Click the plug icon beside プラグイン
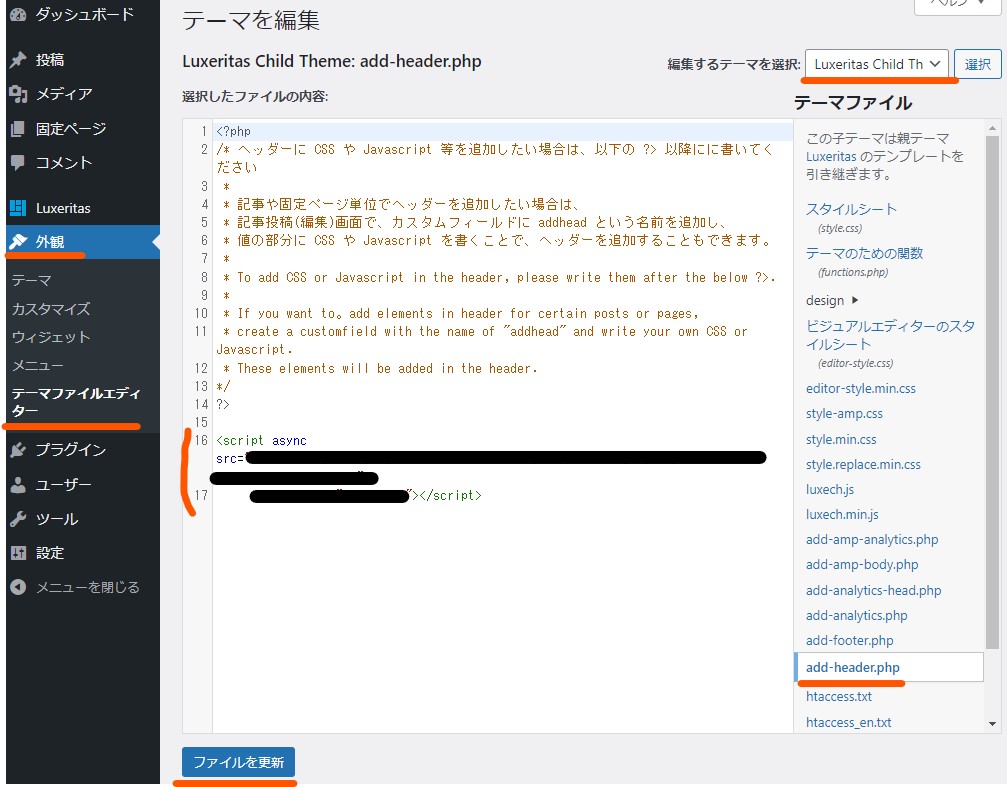The image size is (1007, 787). pos(18,450)
